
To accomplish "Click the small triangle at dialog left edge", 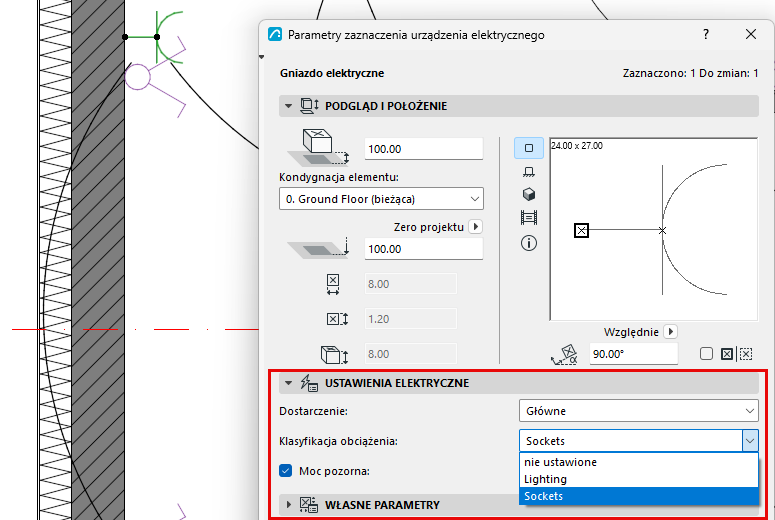I will click(261, 57).
